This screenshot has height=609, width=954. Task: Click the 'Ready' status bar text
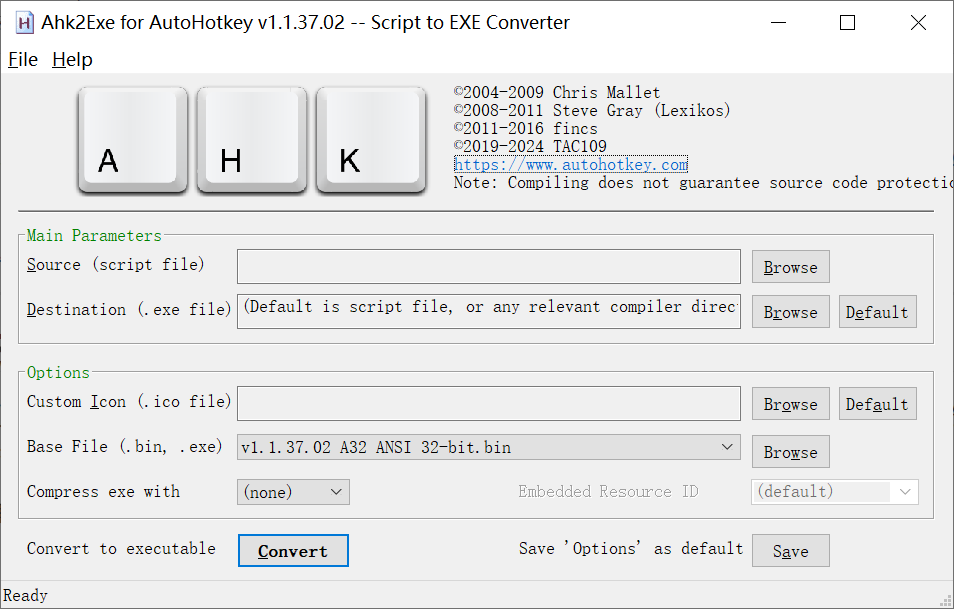(x=26, y=595)
